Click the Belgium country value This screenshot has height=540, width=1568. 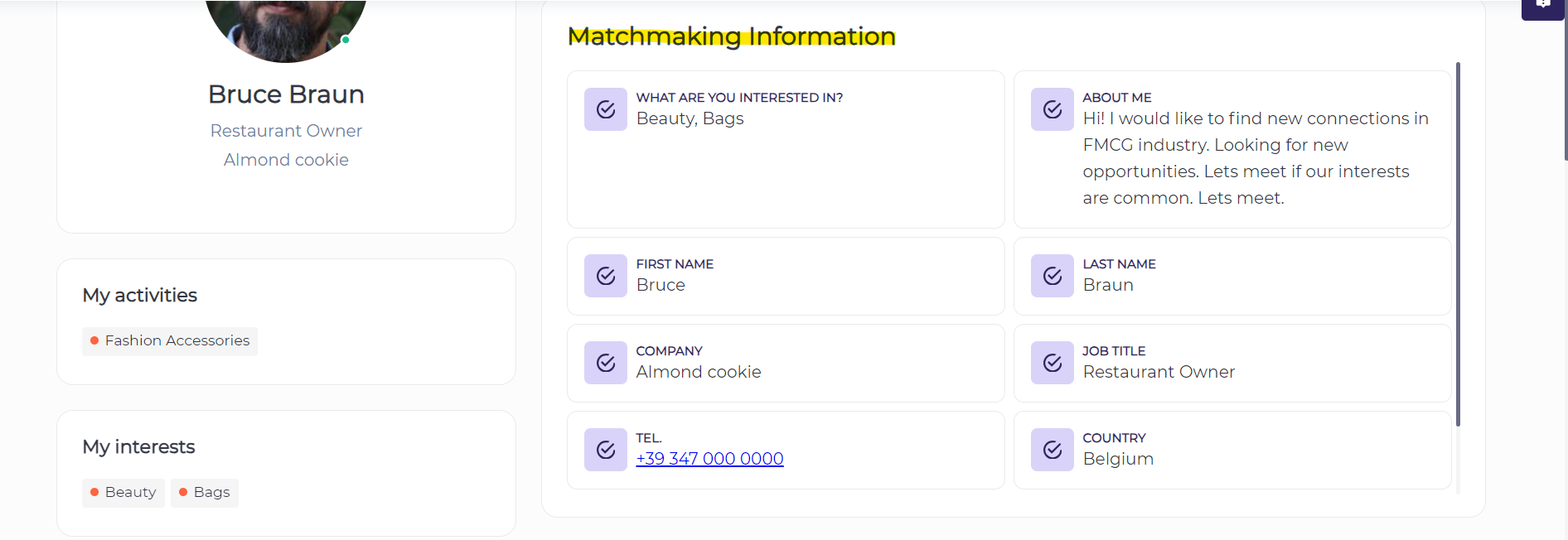1118,459
